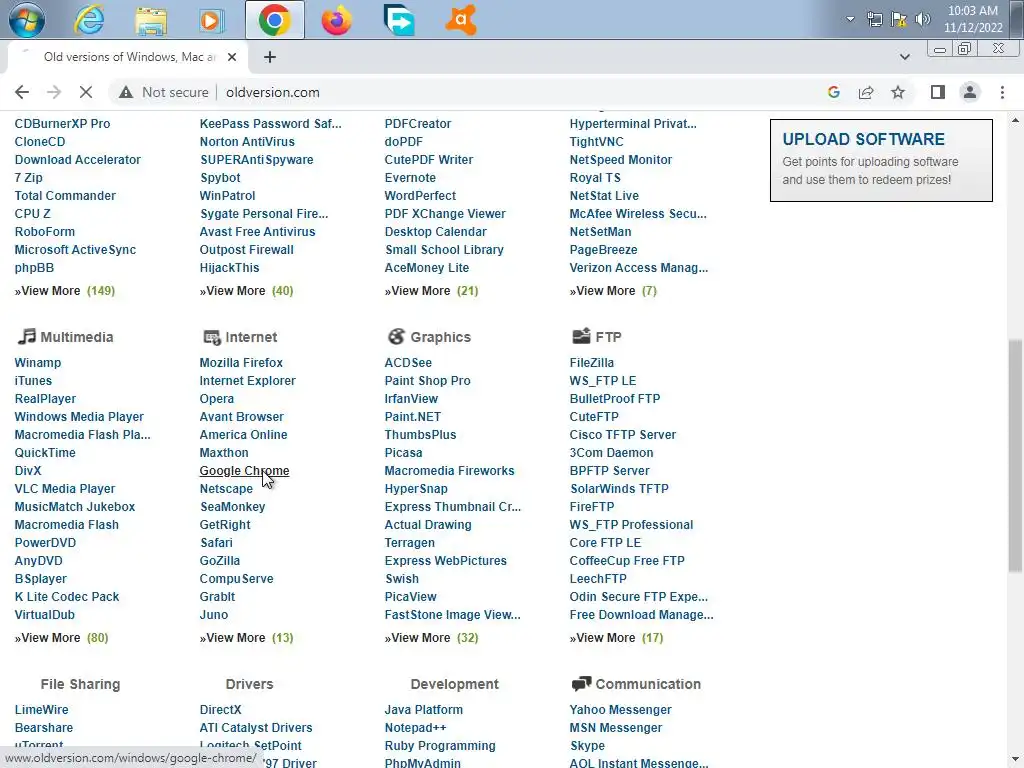Screen dimensions: 1024x768
Task: Share this page icon
Action: (866, 92)
